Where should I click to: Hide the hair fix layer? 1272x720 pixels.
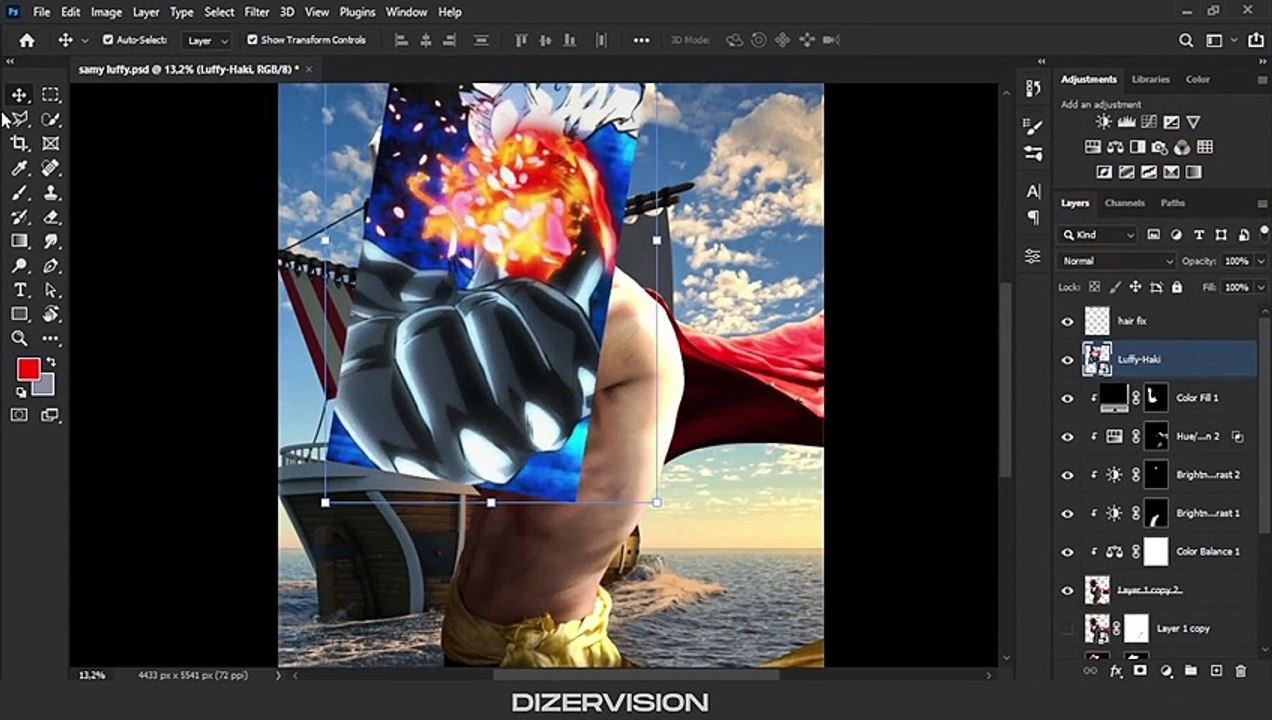point(1067,321)
